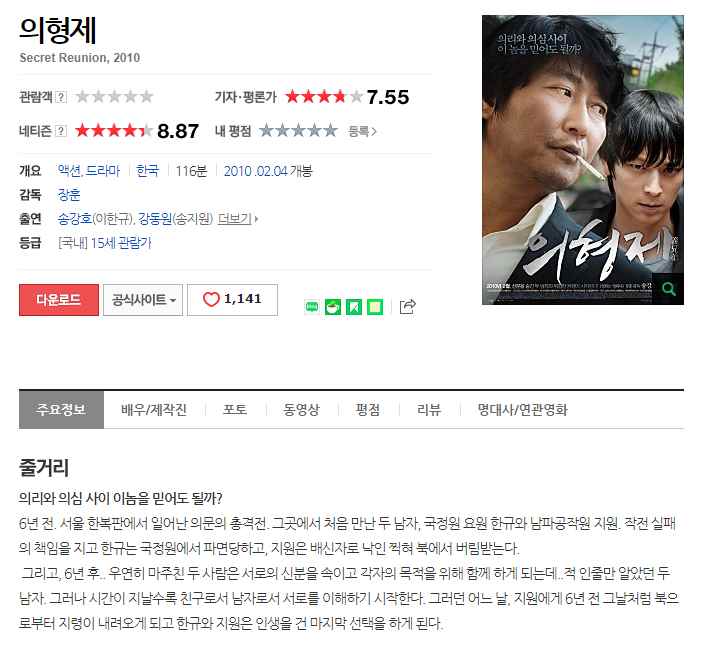Expand the 공식사이트 dropdown

(143, 299)
